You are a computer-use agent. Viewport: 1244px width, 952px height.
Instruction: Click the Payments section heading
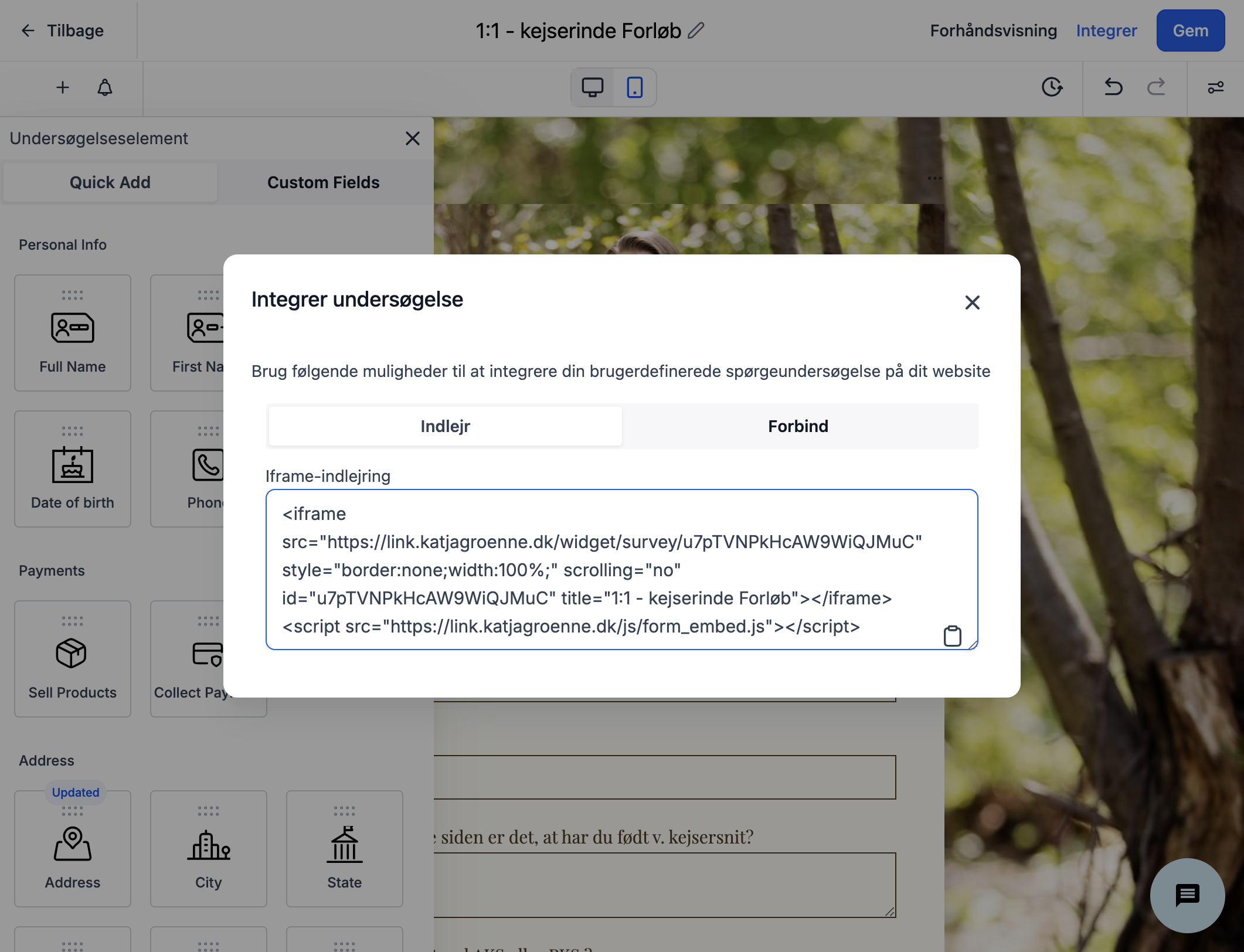point(52,571)
